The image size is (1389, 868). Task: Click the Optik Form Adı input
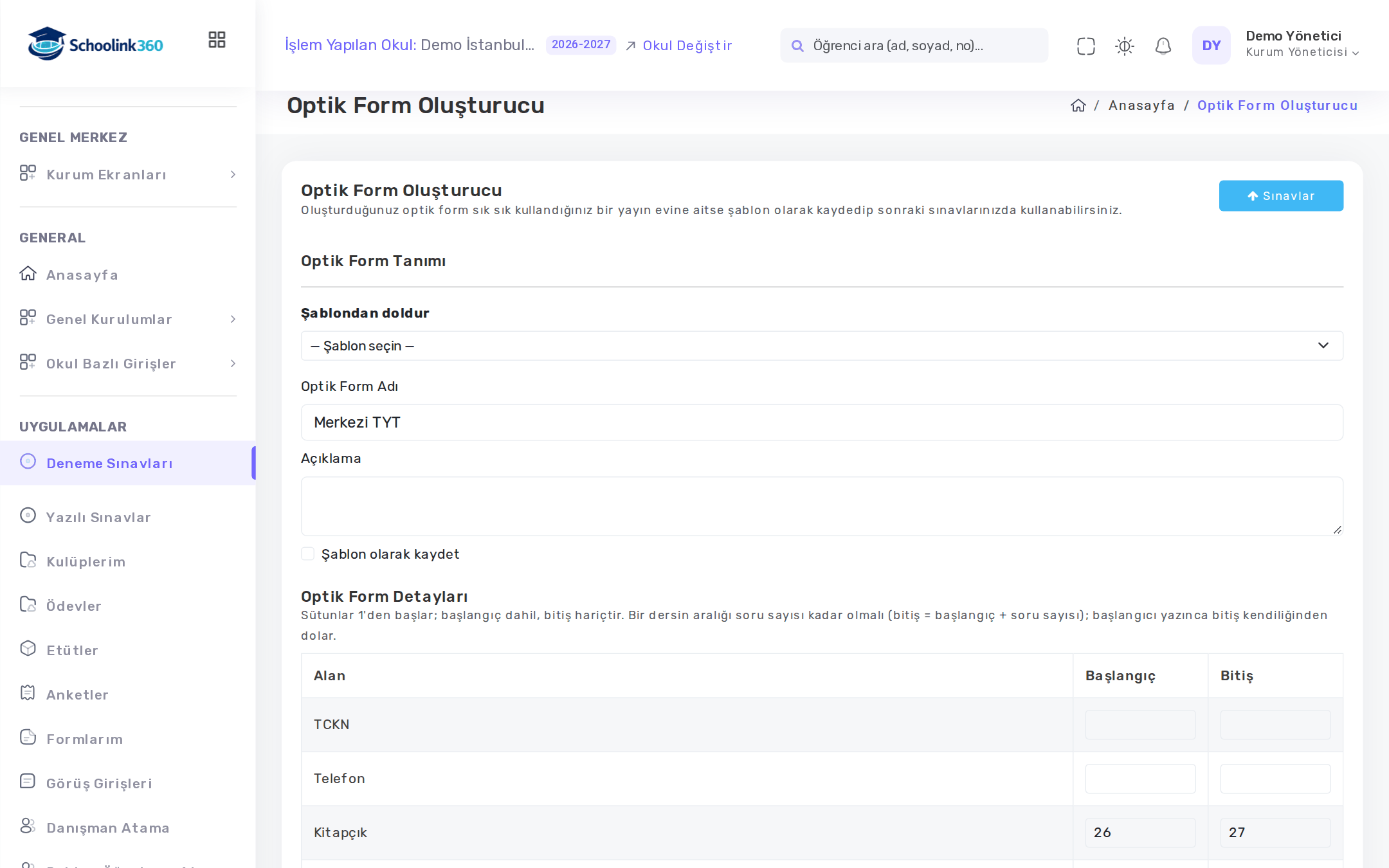(x=822, y=422)
